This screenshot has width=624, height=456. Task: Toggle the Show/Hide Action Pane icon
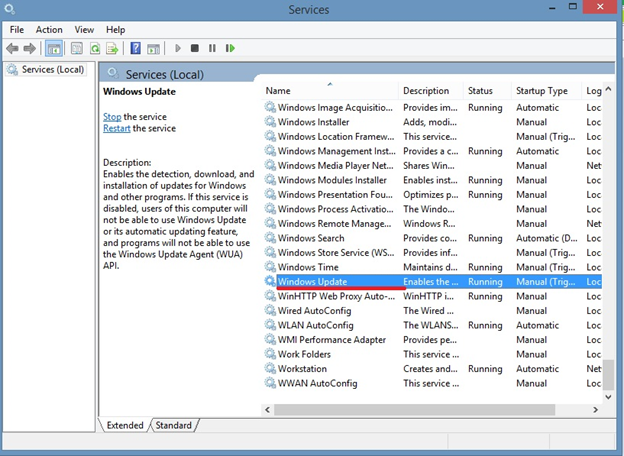pos(153,49)
